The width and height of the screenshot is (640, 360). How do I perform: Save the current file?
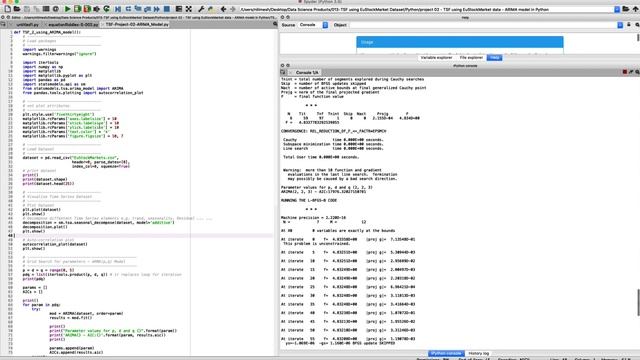27,9
